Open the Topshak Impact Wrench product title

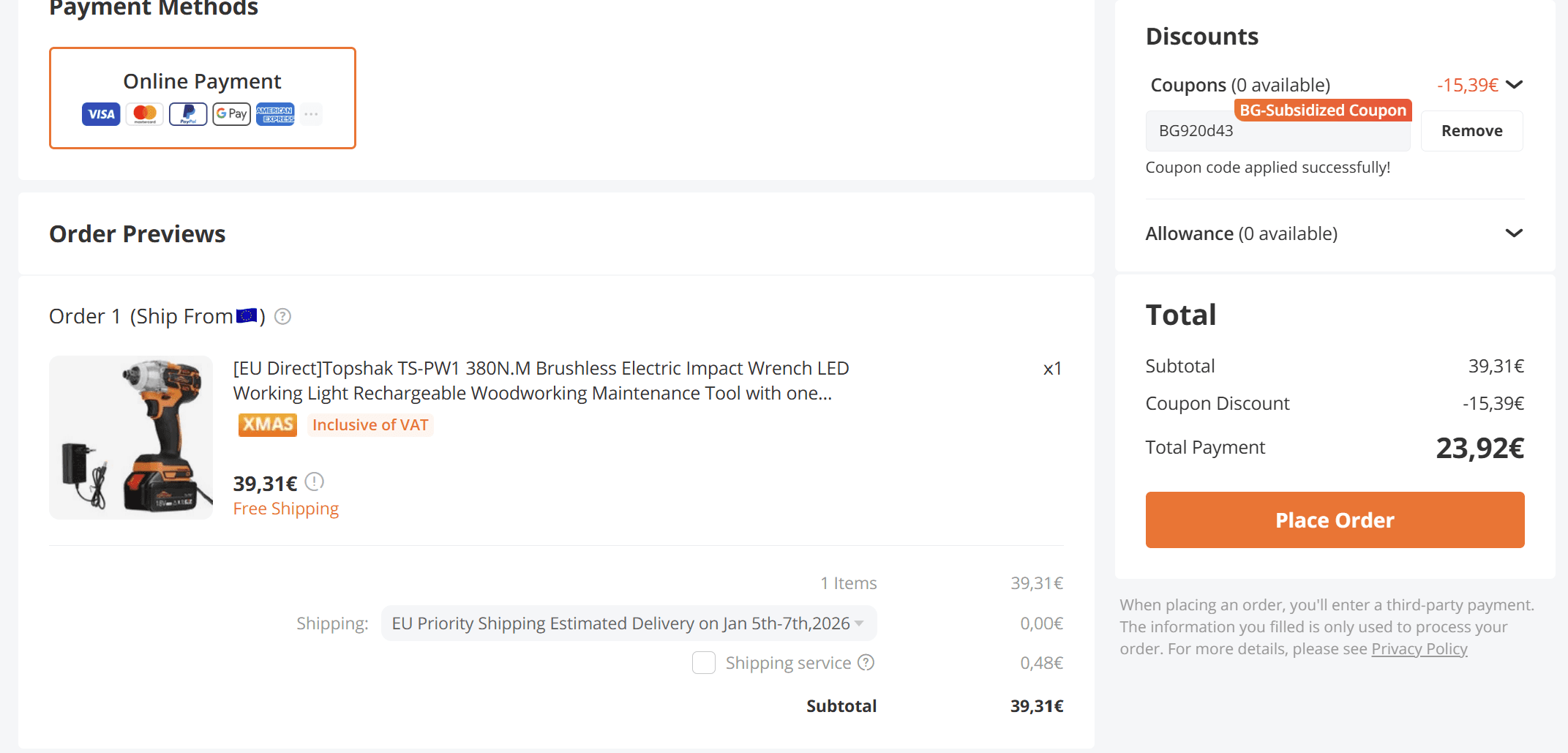pos(541,381)
